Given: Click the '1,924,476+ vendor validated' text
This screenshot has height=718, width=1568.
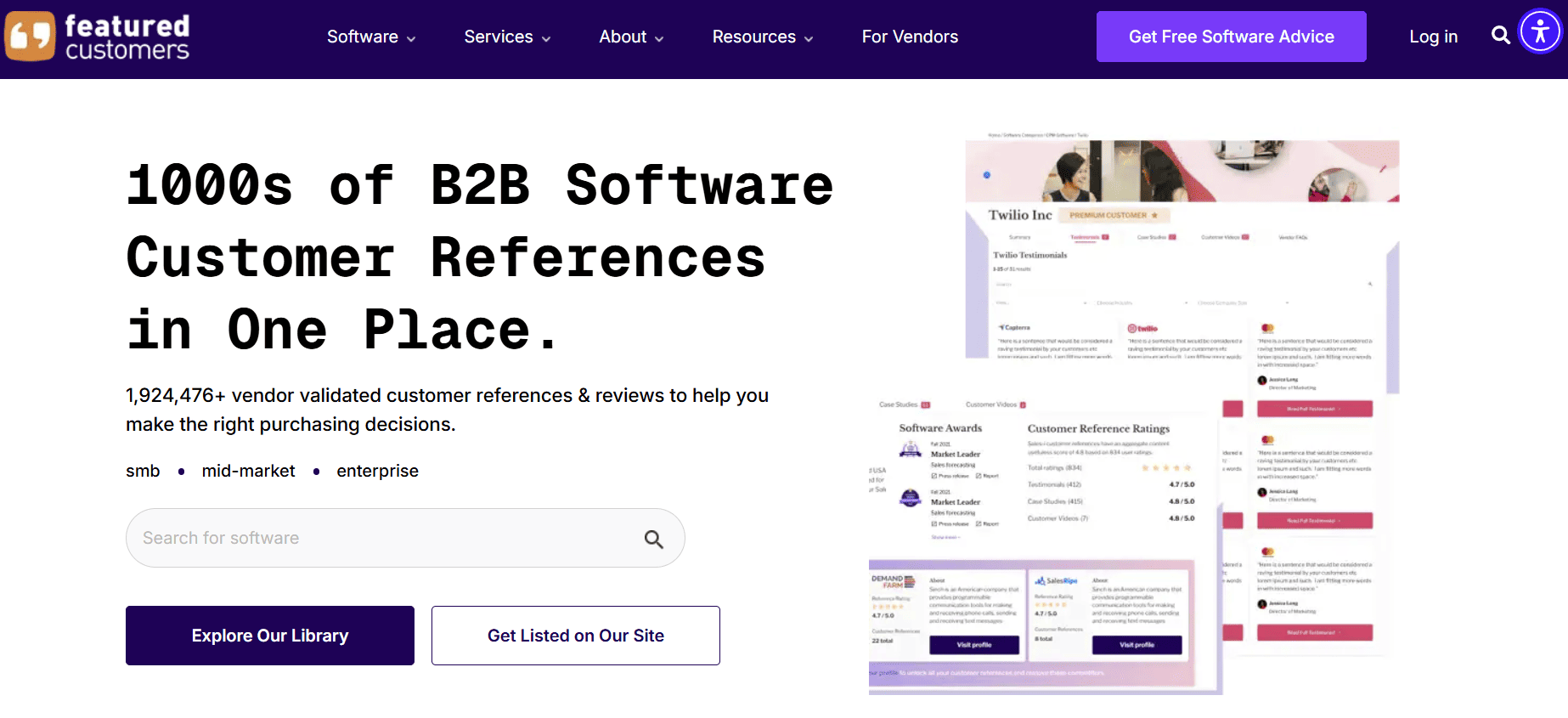Looking at the screenshot, I should point(447,410).
